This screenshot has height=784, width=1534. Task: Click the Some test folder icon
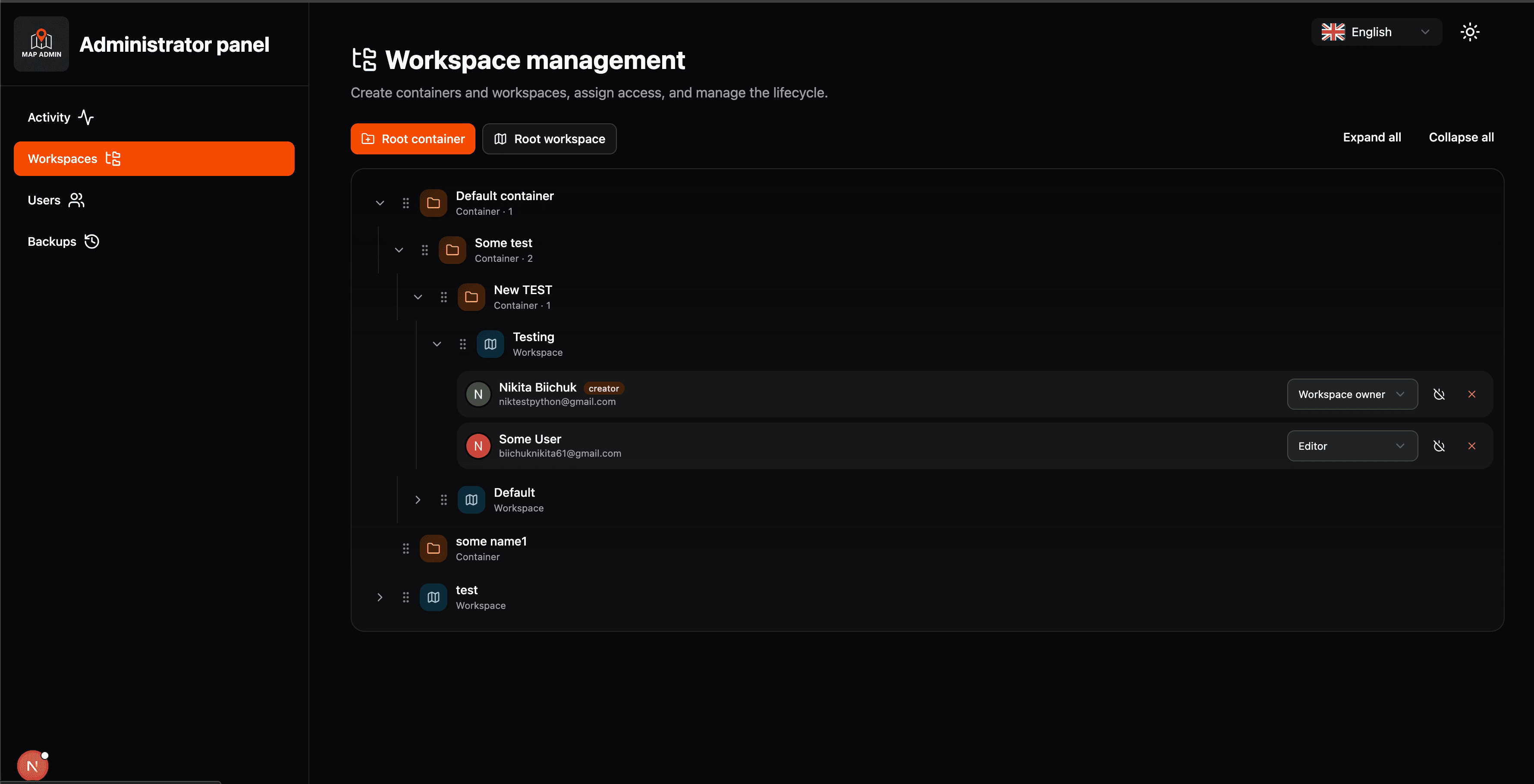tap(453, 251)
